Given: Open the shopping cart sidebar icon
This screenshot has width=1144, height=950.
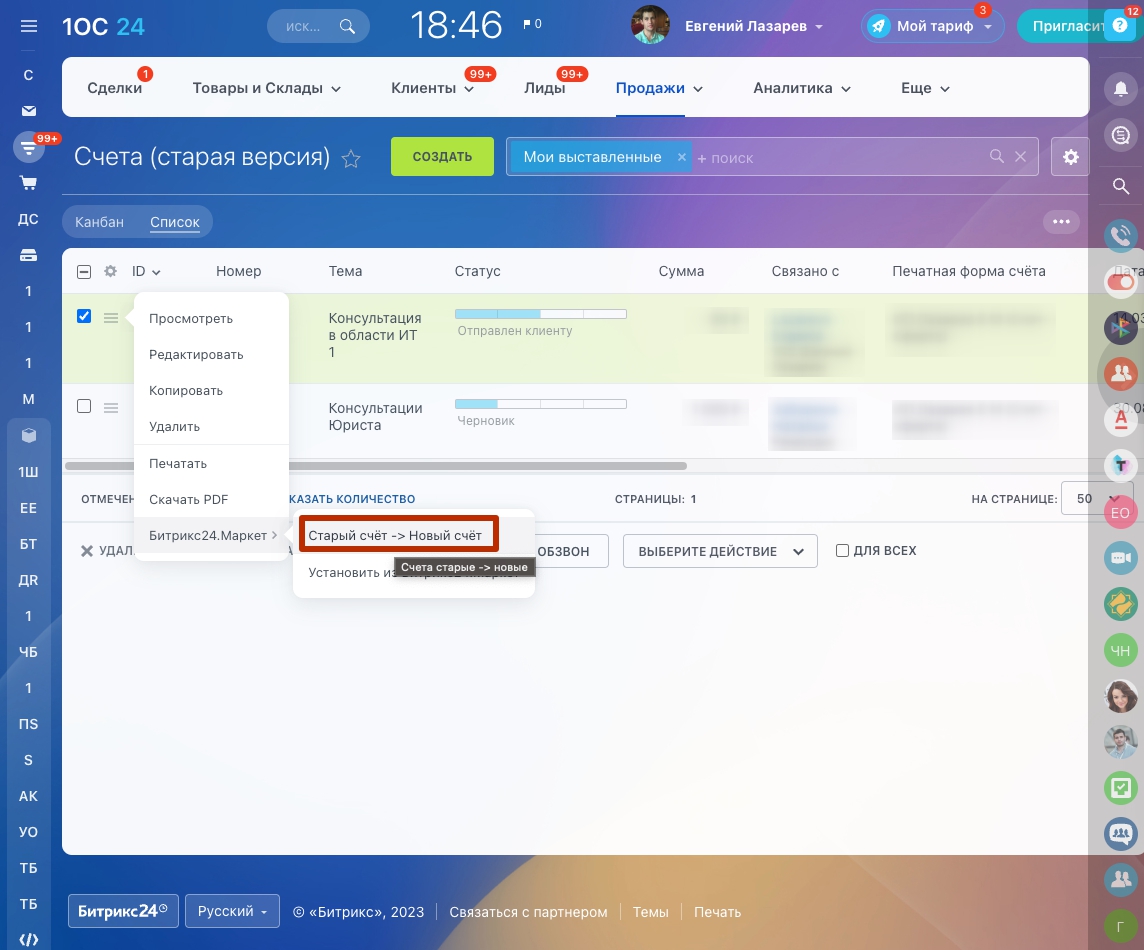Looking at the screenshot, I should point(28,183).
